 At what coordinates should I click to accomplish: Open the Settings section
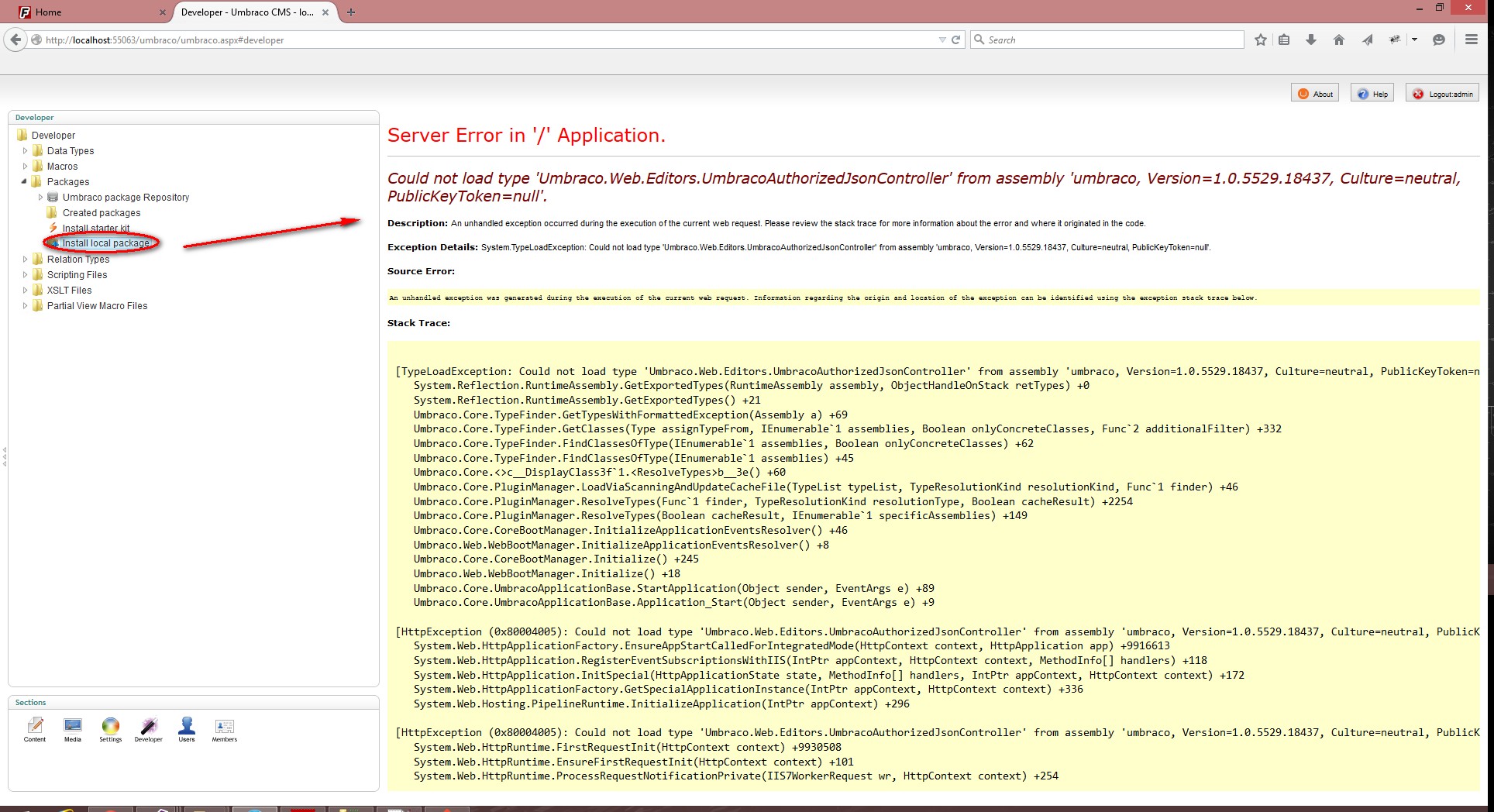point(111,728)
